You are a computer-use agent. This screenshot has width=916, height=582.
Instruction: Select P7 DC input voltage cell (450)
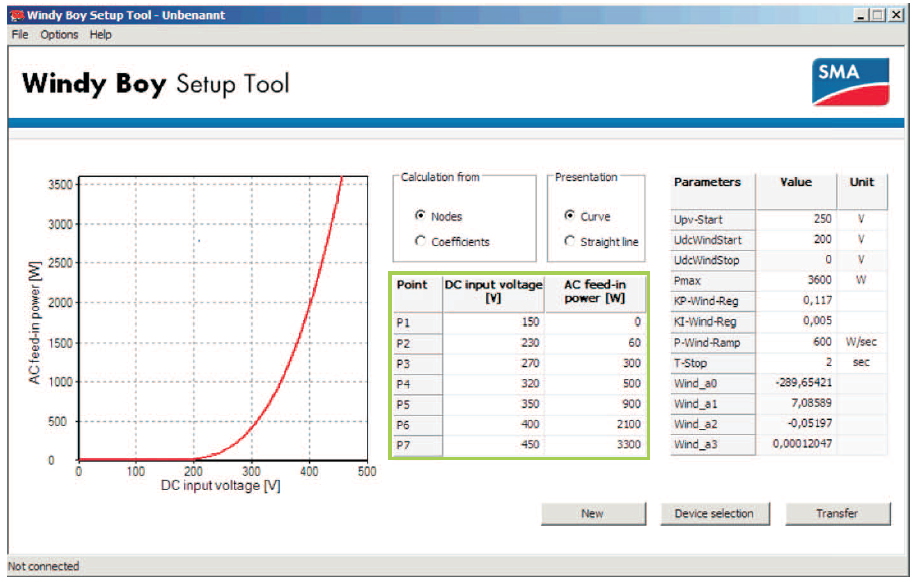pyautogui.click(x=494, y=445)
